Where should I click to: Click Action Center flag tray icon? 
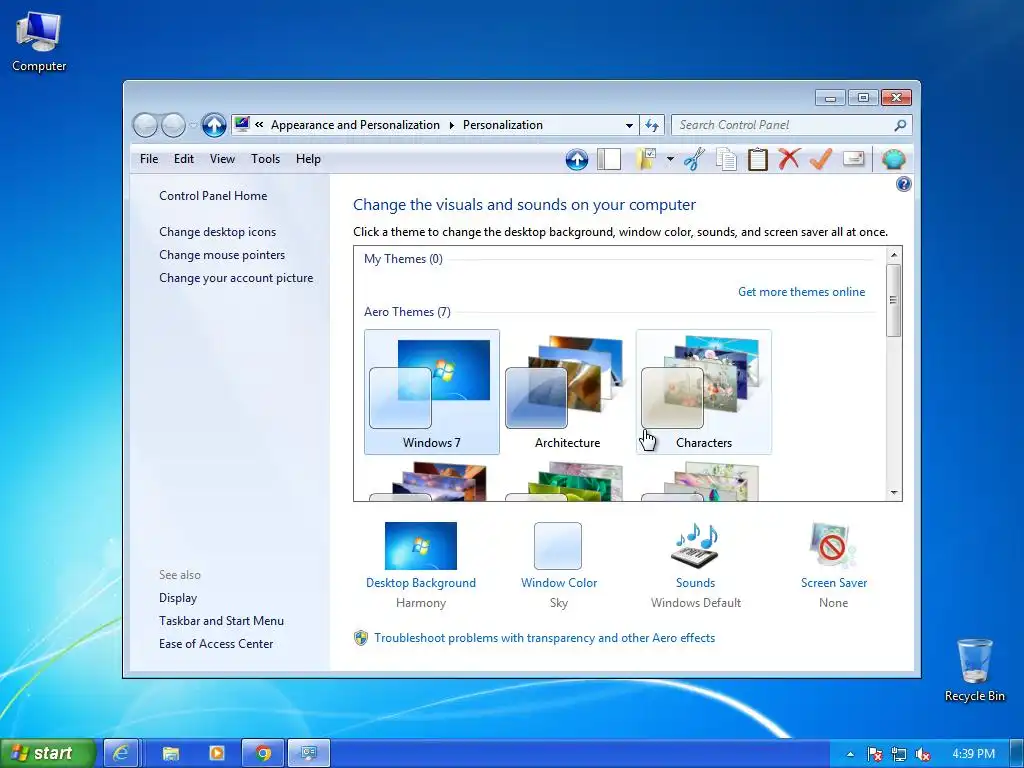coord(874,754)
